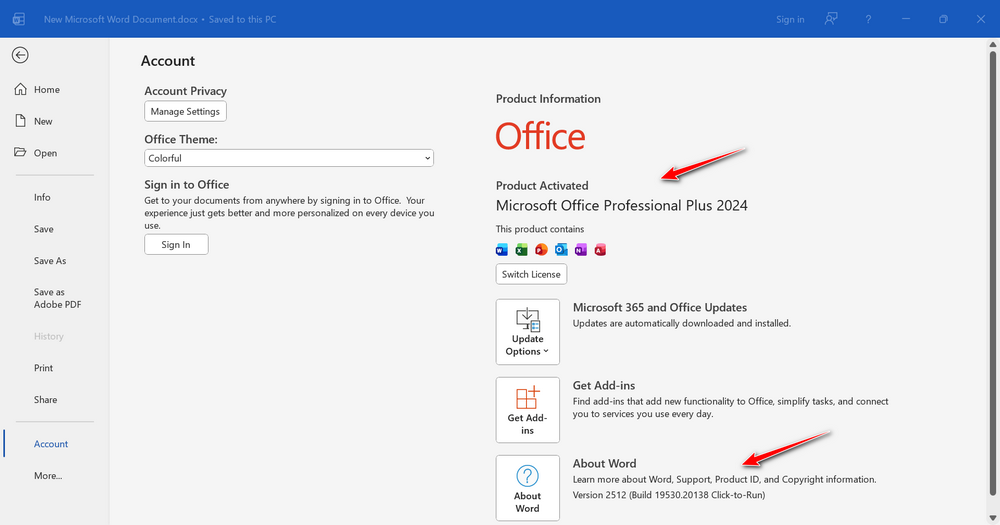Screen dimensions: 1000x525
Task: Open the Update Options dropdown button
Action: click(527, 332)
